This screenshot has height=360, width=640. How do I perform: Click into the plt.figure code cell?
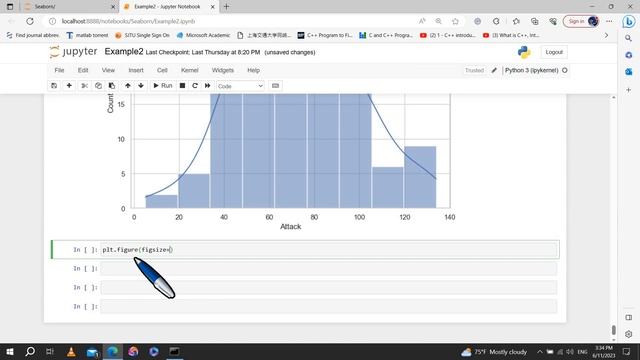pyautogui.click(x=329, y=250)
